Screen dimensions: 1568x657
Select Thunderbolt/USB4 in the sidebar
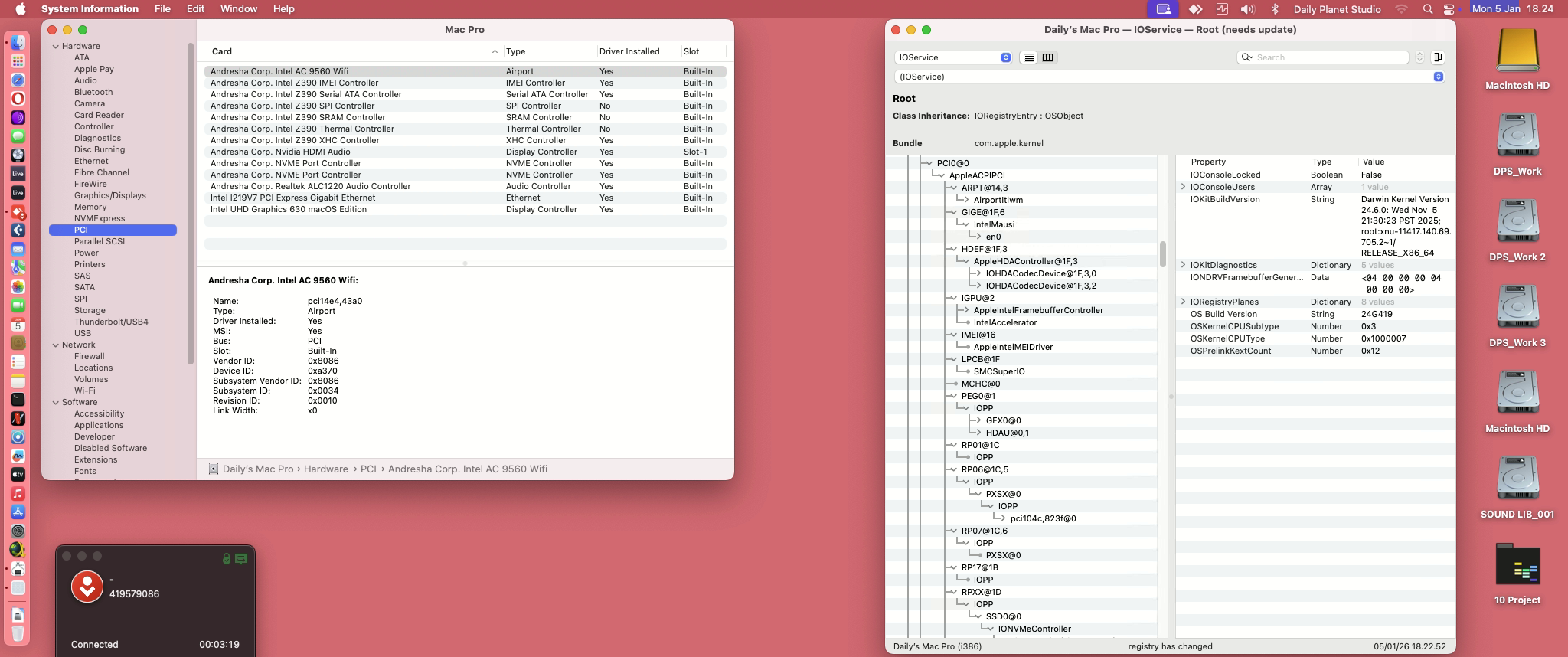coord(111,322)
